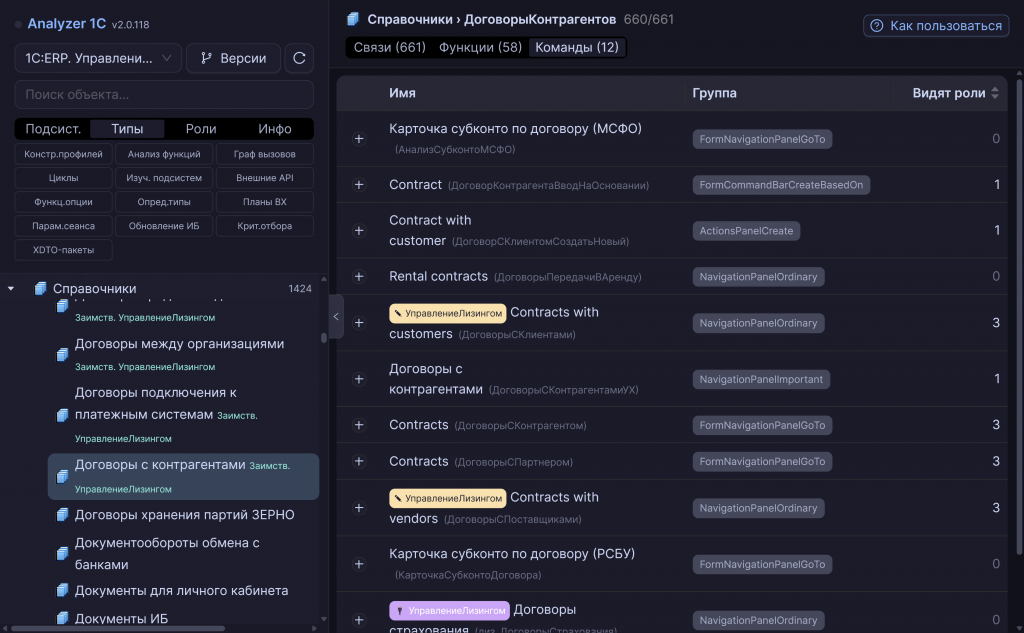Click the Справочники catalog icon in tree

point(40,288)
